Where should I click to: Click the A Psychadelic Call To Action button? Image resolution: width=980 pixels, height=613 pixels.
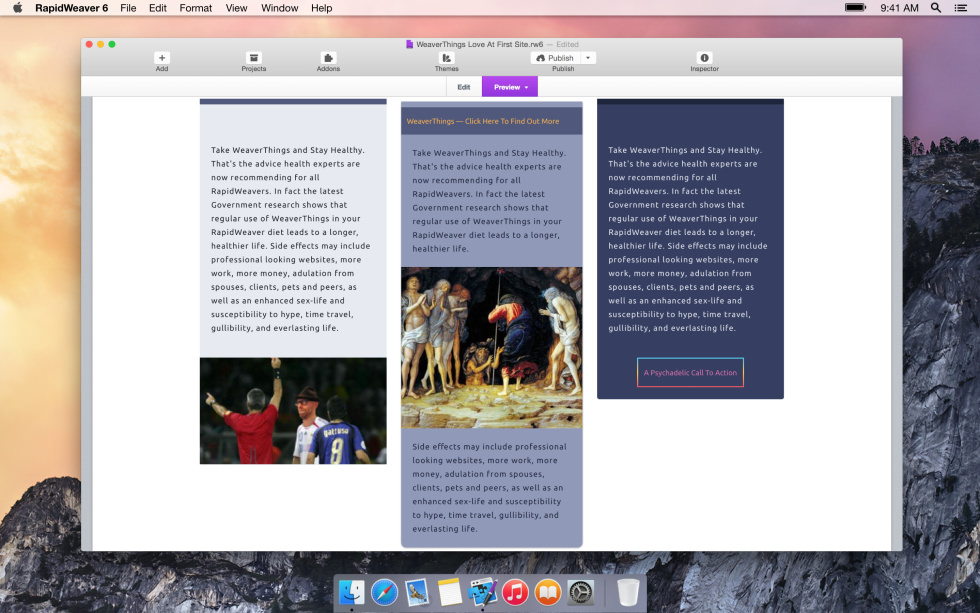coord(690,372)
